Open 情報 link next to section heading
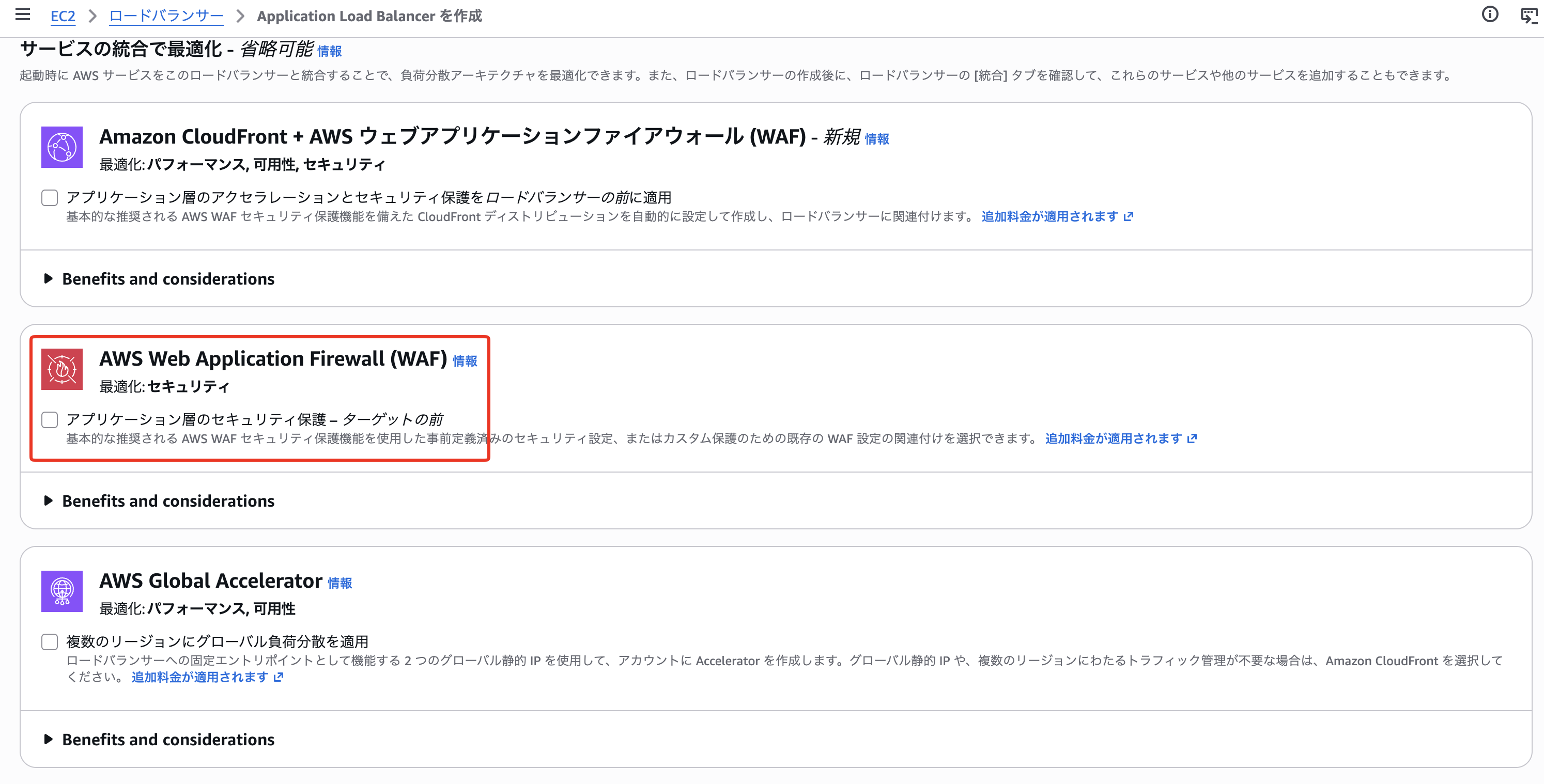Viewport: 1544px width, 784px height. pos(330,52)
